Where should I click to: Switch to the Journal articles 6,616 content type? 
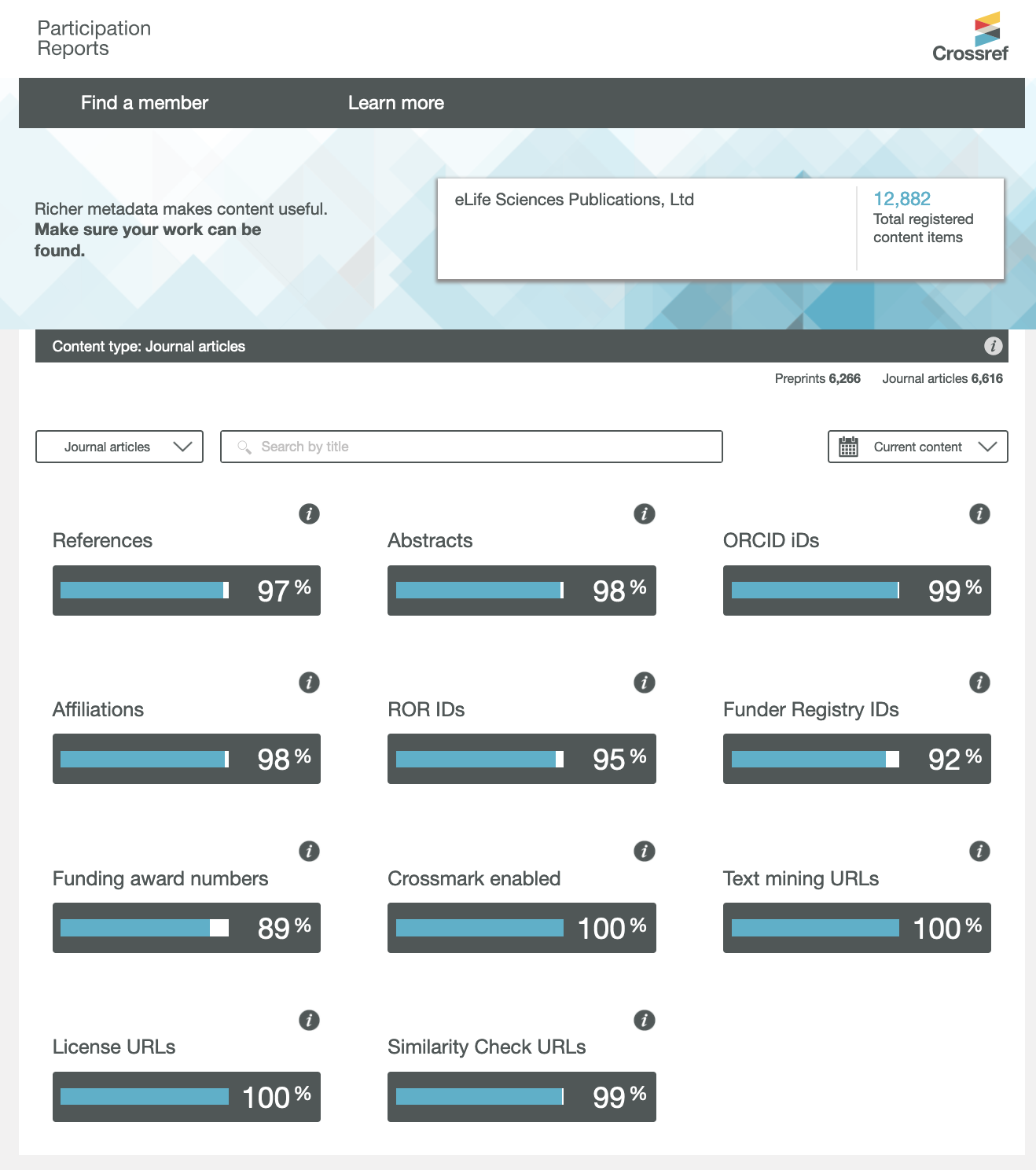(x=942, y=379)
